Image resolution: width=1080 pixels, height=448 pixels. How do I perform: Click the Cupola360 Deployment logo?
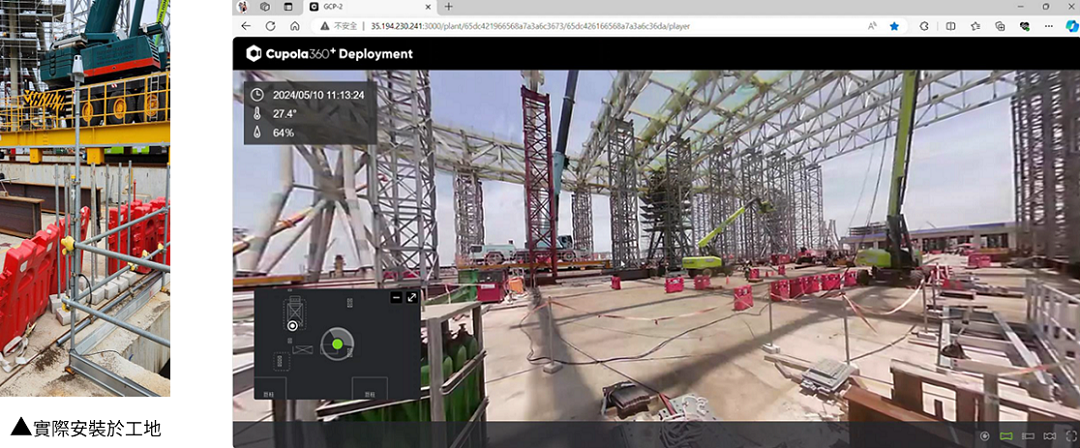329,54
